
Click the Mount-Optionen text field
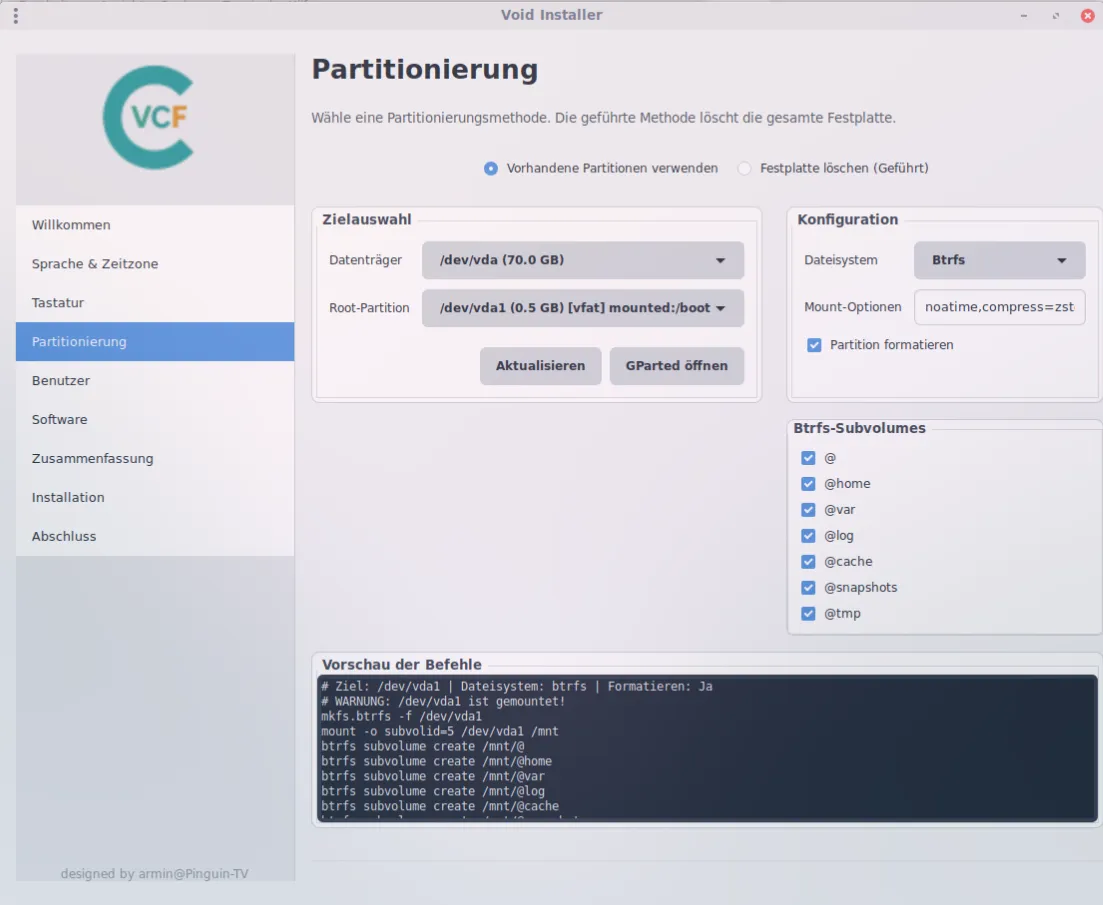point(999,308)
